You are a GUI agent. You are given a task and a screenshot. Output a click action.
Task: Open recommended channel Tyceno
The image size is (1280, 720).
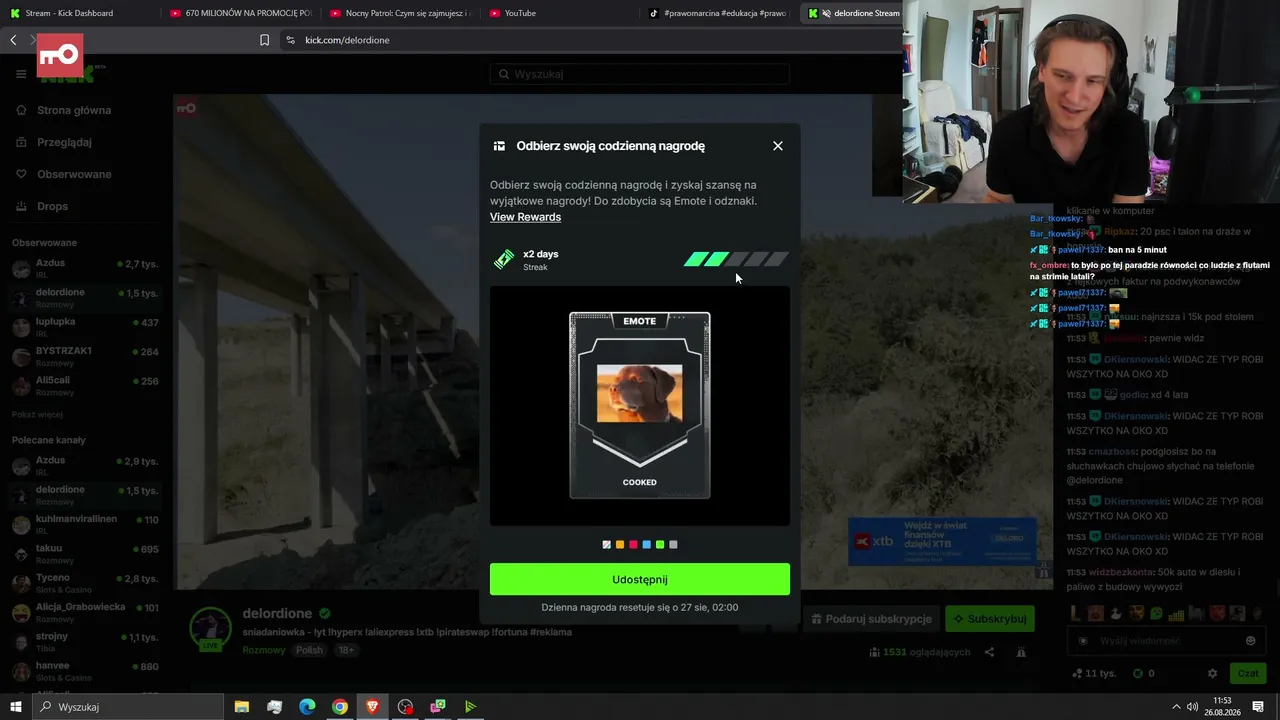pyautogui.click(x=85, y=583)
